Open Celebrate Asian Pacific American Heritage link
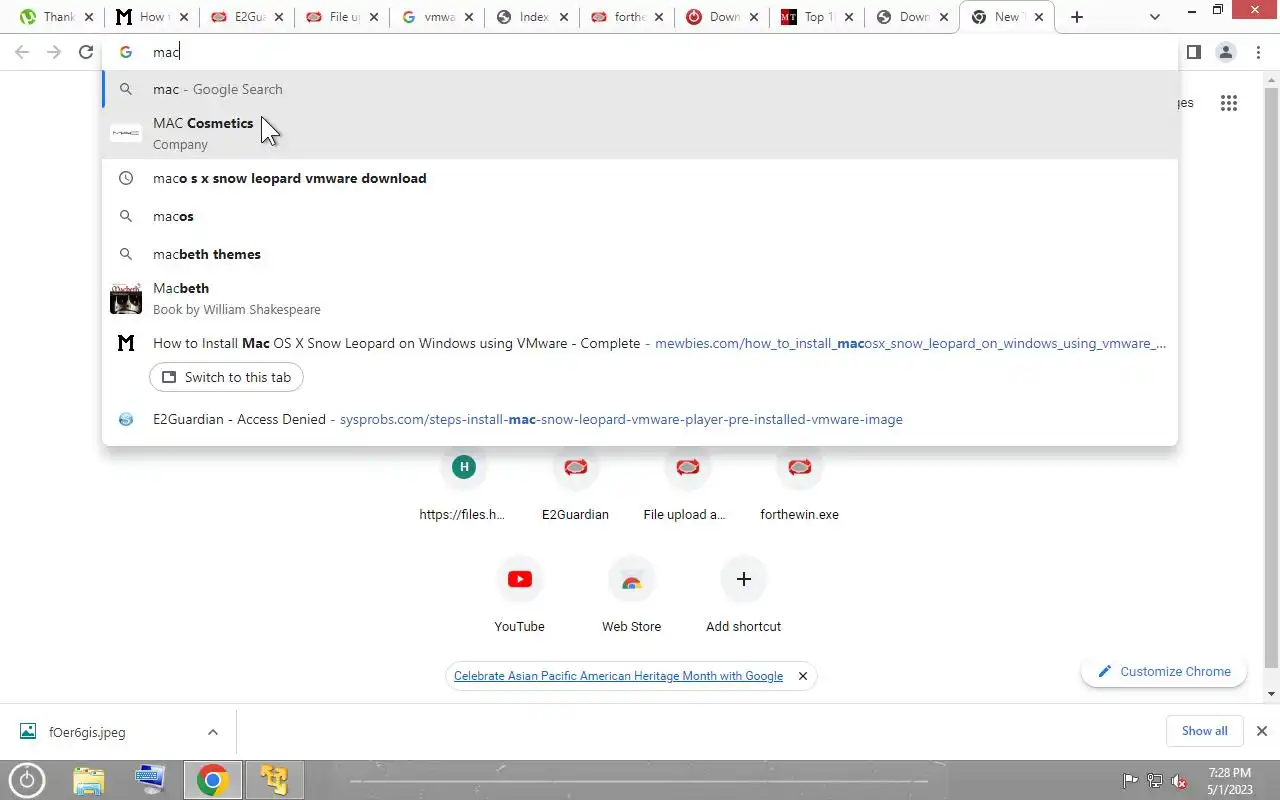This screenshot has height=800, width=1280. coord(618,676)
